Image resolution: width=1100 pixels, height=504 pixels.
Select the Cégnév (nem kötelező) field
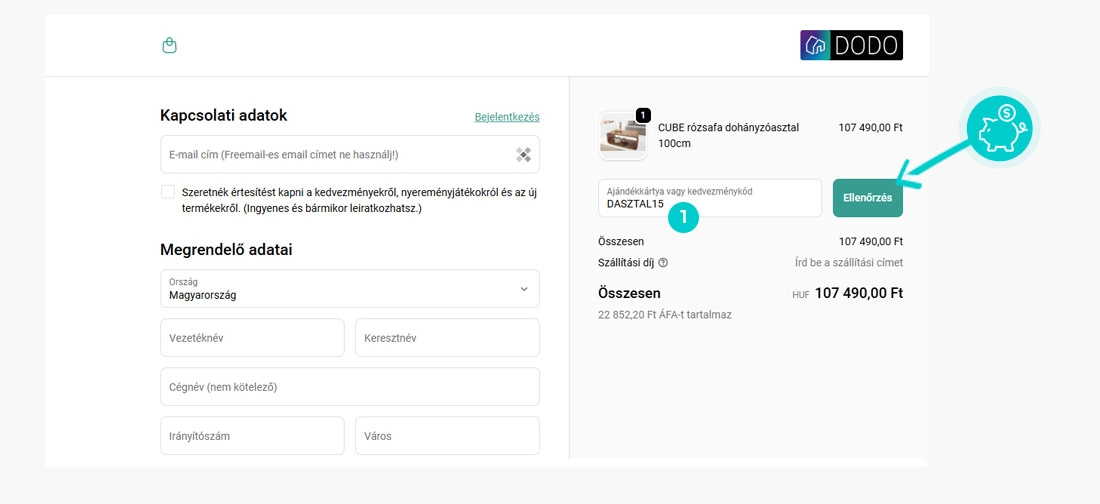point(350,387)
